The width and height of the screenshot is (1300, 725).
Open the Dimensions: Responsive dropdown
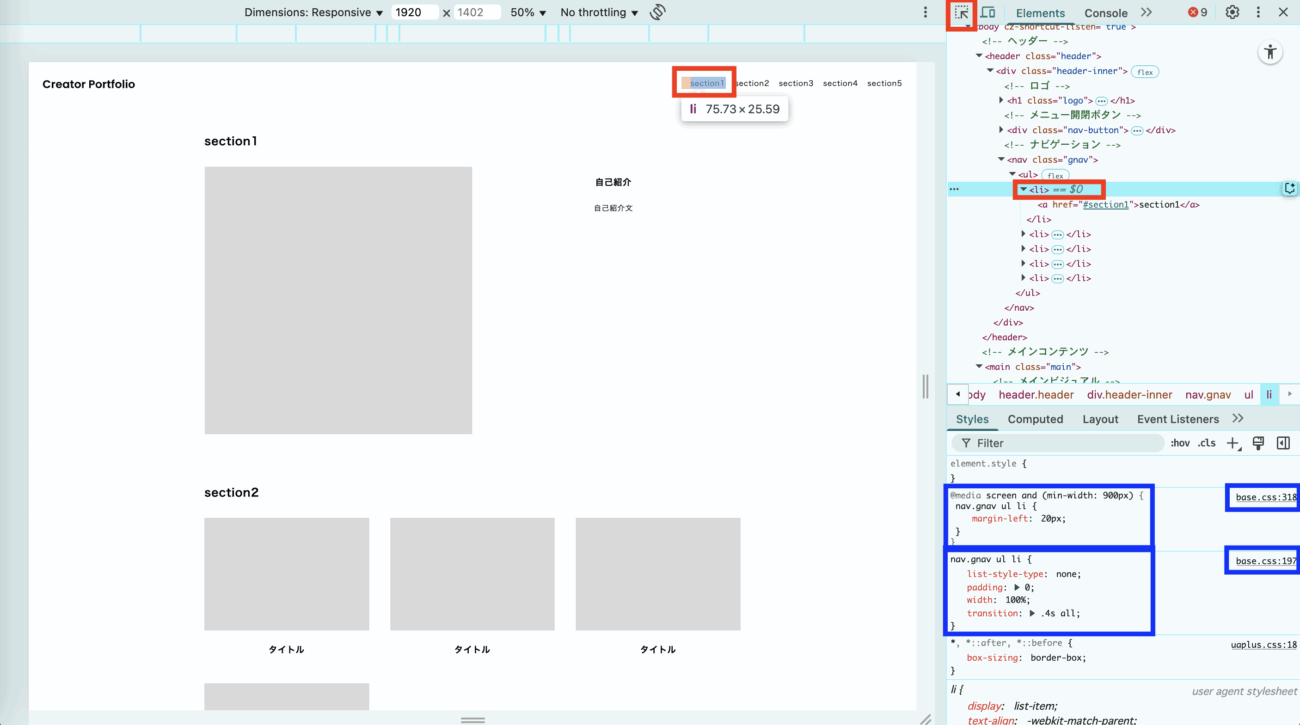click(x=314, y=13)
